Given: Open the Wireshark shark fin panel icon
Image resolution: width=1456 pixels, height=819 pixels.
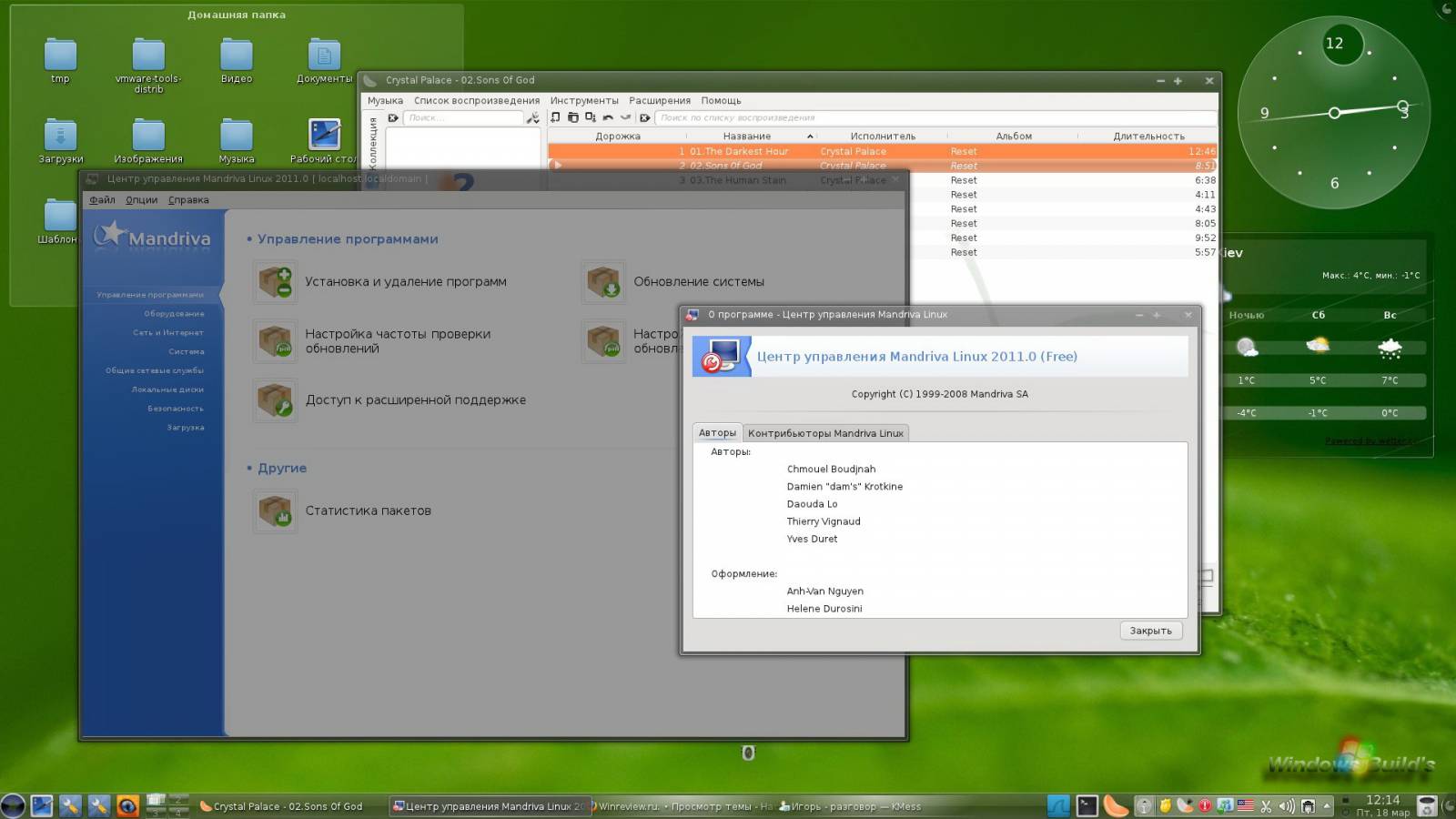Looking at the screenshot, I should click(1058, 805).
